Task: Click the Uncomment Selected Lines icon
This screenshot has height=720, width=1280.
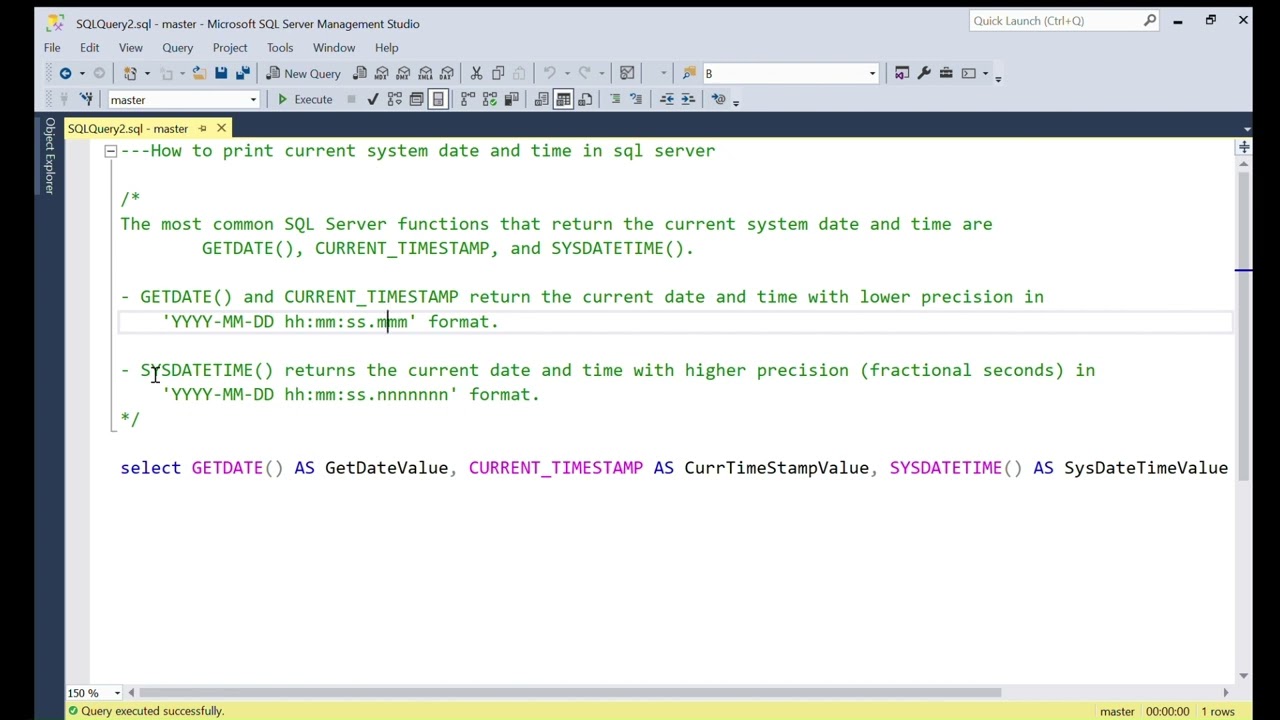Action: coord(636,99)
